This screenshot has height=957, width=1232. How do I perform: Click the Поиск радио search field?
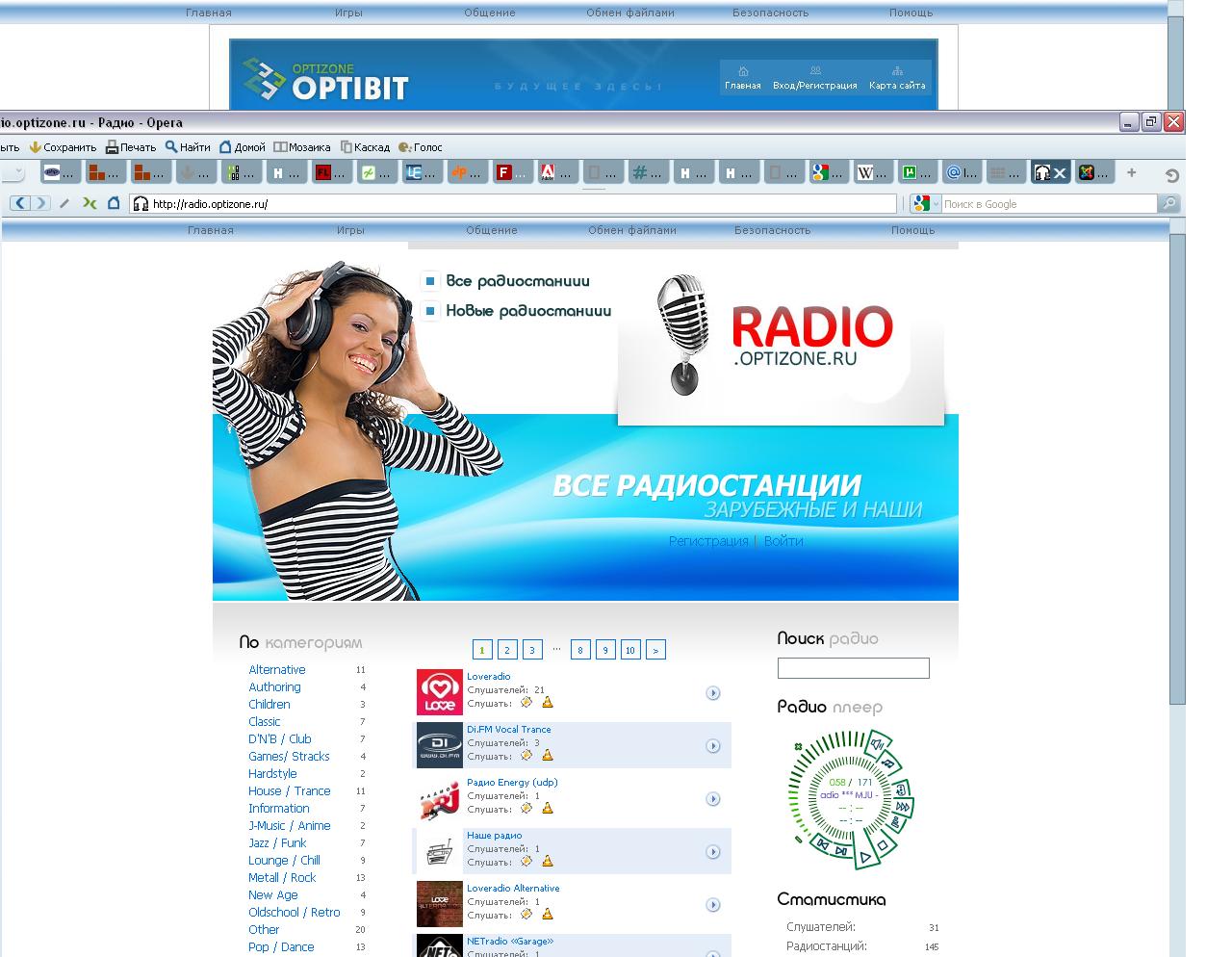(853, 668)
